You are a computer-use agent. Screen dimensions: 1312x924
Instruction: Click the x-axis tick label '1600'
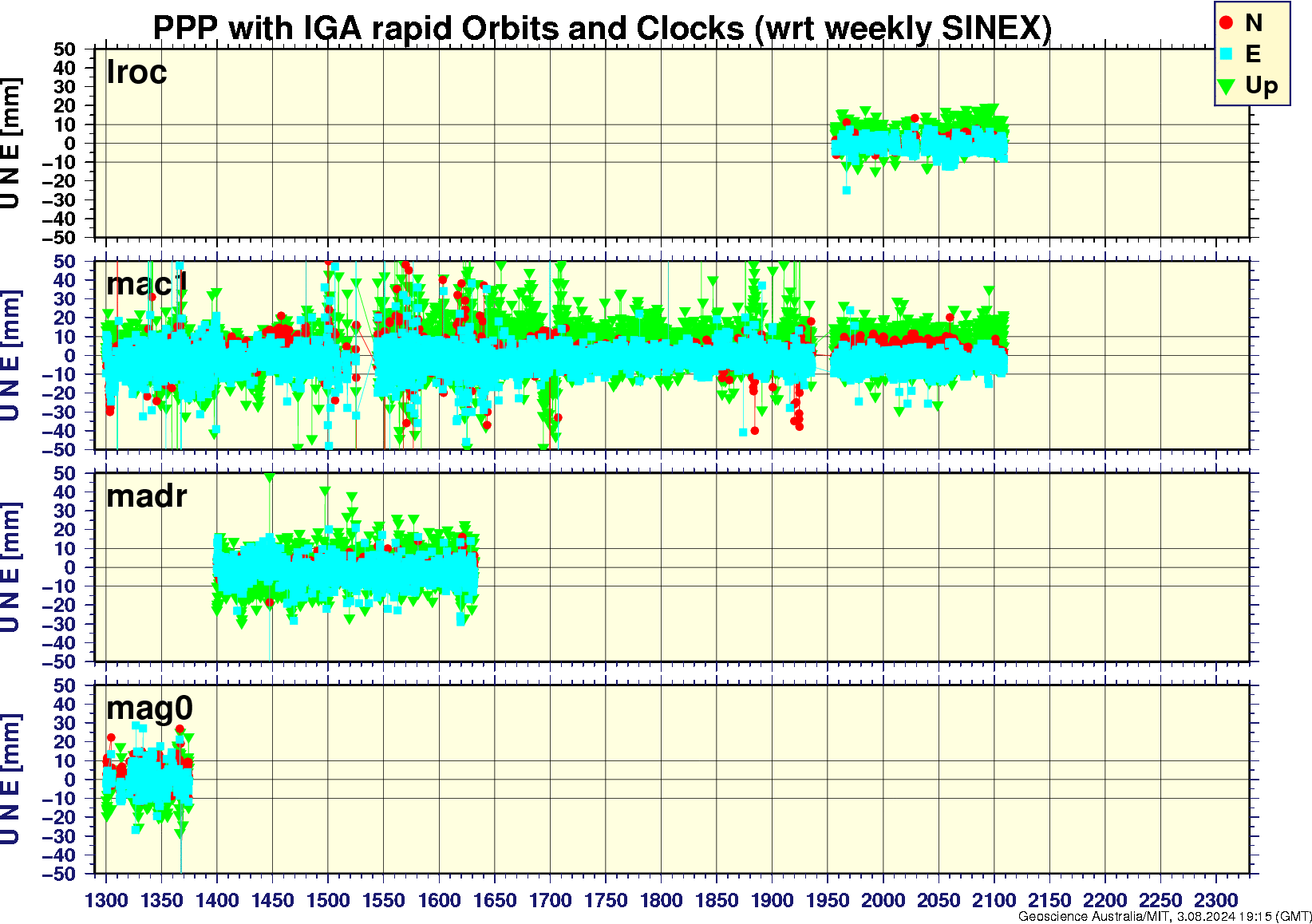(439, 900)
